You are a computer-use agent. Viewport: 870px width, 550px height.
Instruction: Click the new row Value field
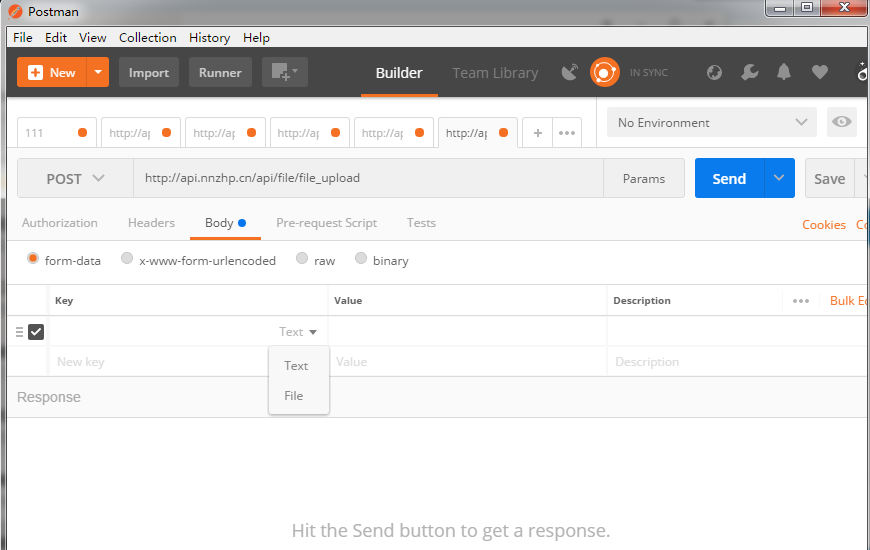point(467,362)
